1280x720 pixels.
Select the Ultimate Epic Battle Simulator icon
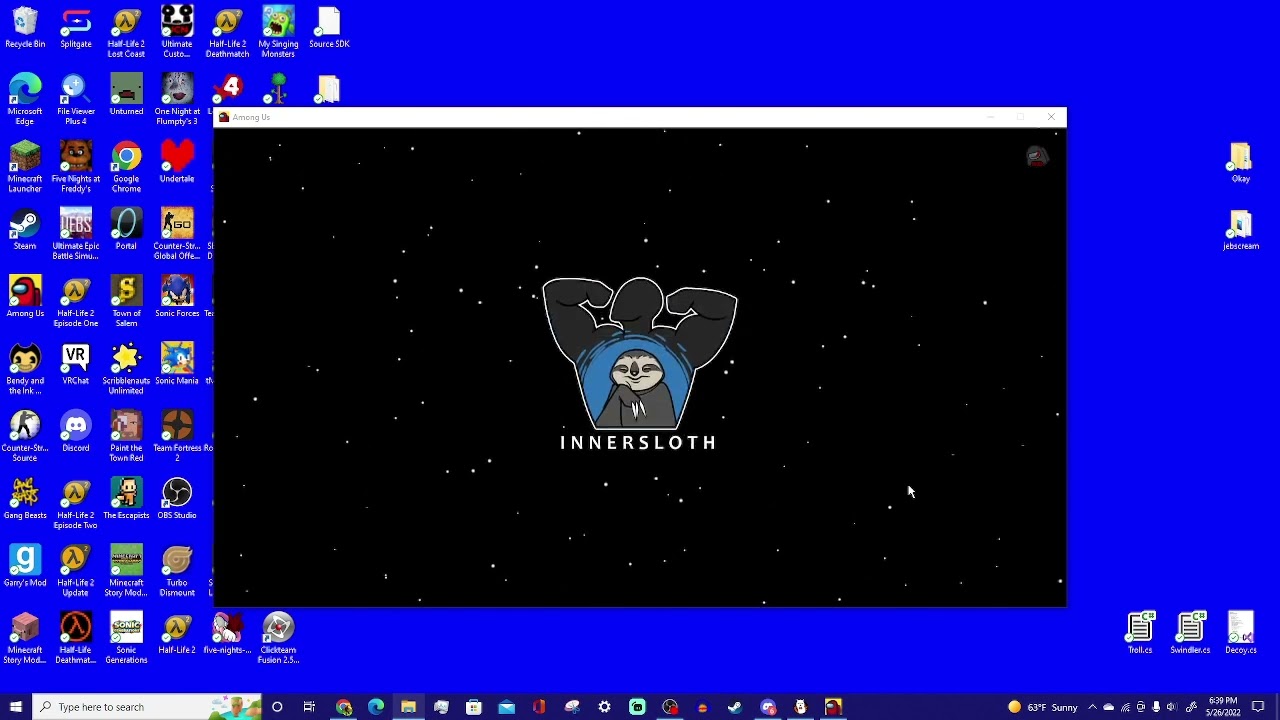click(x=76, y=234)
